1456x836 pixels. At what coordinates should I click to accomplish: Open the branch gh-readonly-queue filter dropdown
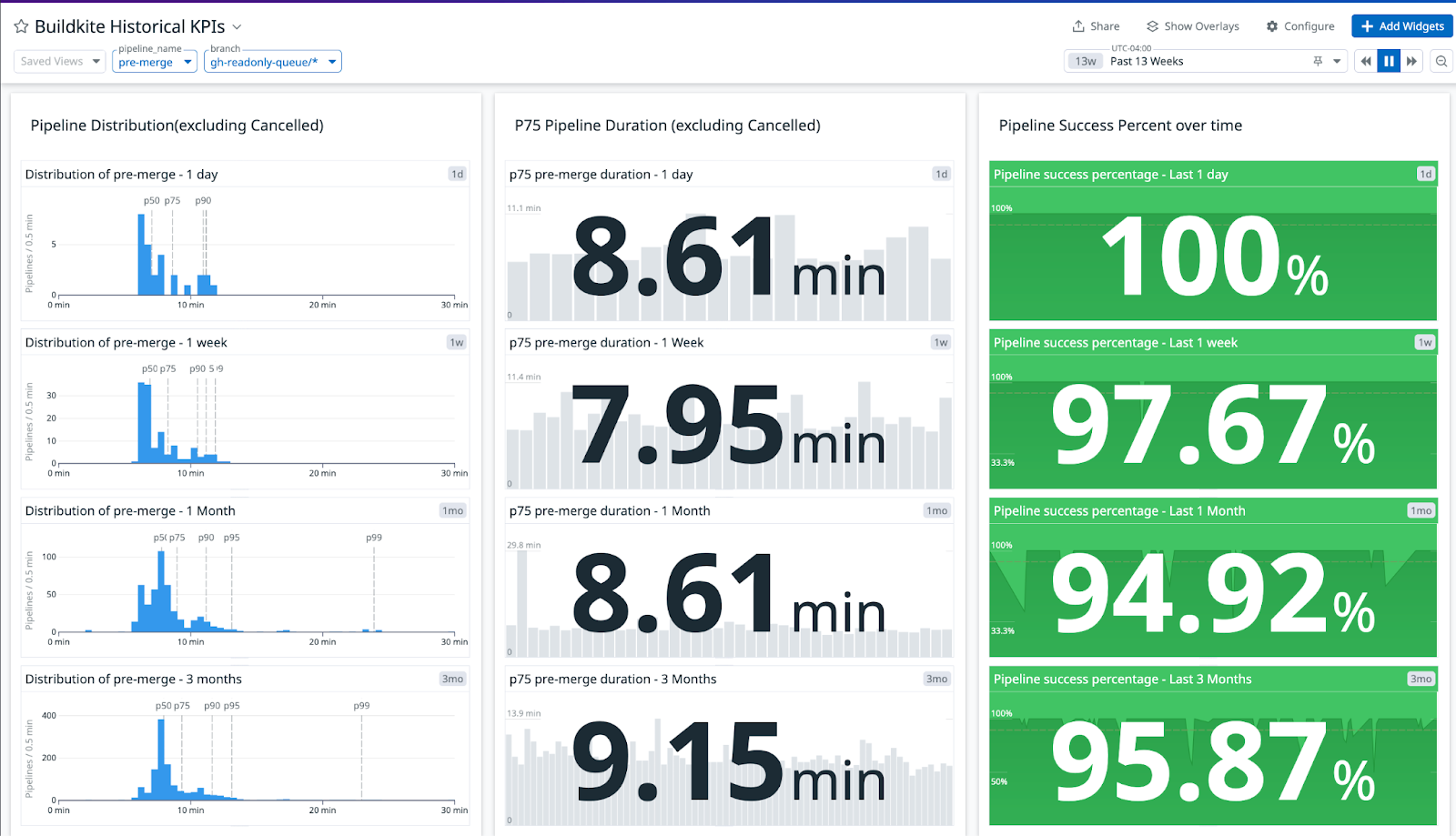click(x=272, y=62)
